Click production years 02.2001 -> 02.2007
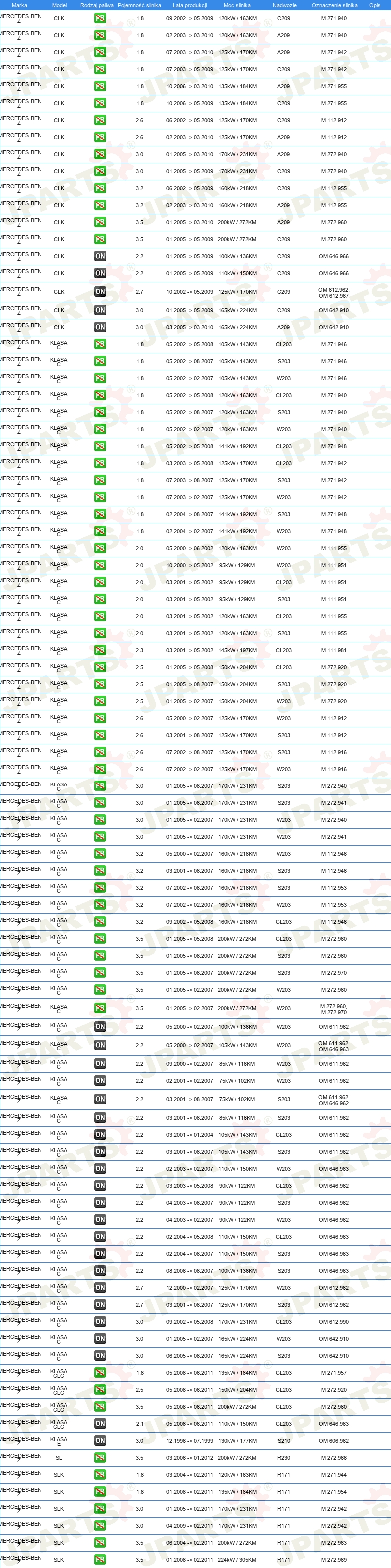Screen dimensions: 391x1568 (x=190, y=1081)
